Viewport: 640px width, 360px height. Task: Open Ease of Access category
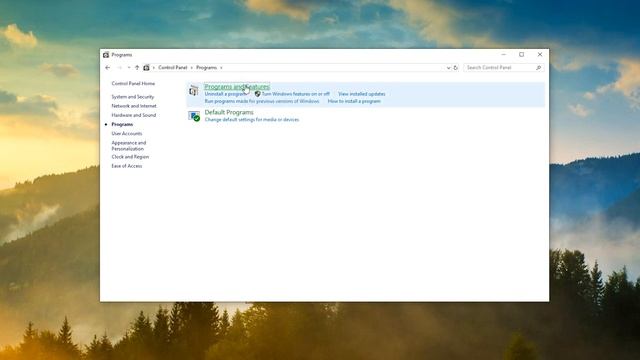click(127, 166)
